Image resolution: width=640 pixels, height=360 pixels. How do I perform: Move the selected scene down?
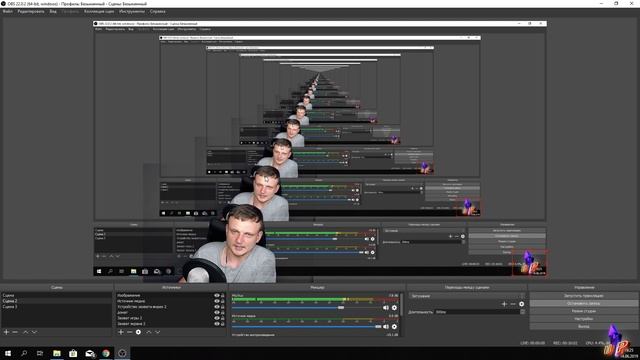tap(34, 332)
